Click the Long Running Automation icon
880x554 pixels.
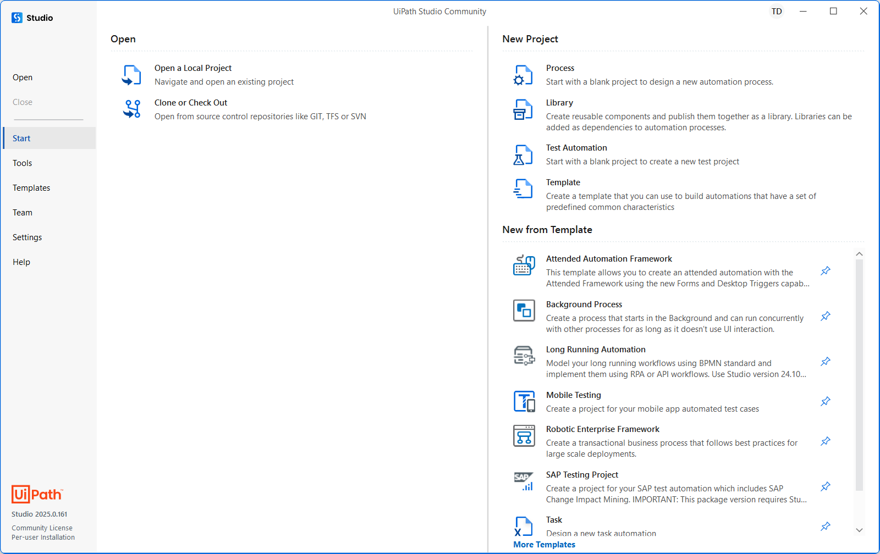(x=524, y=356)
